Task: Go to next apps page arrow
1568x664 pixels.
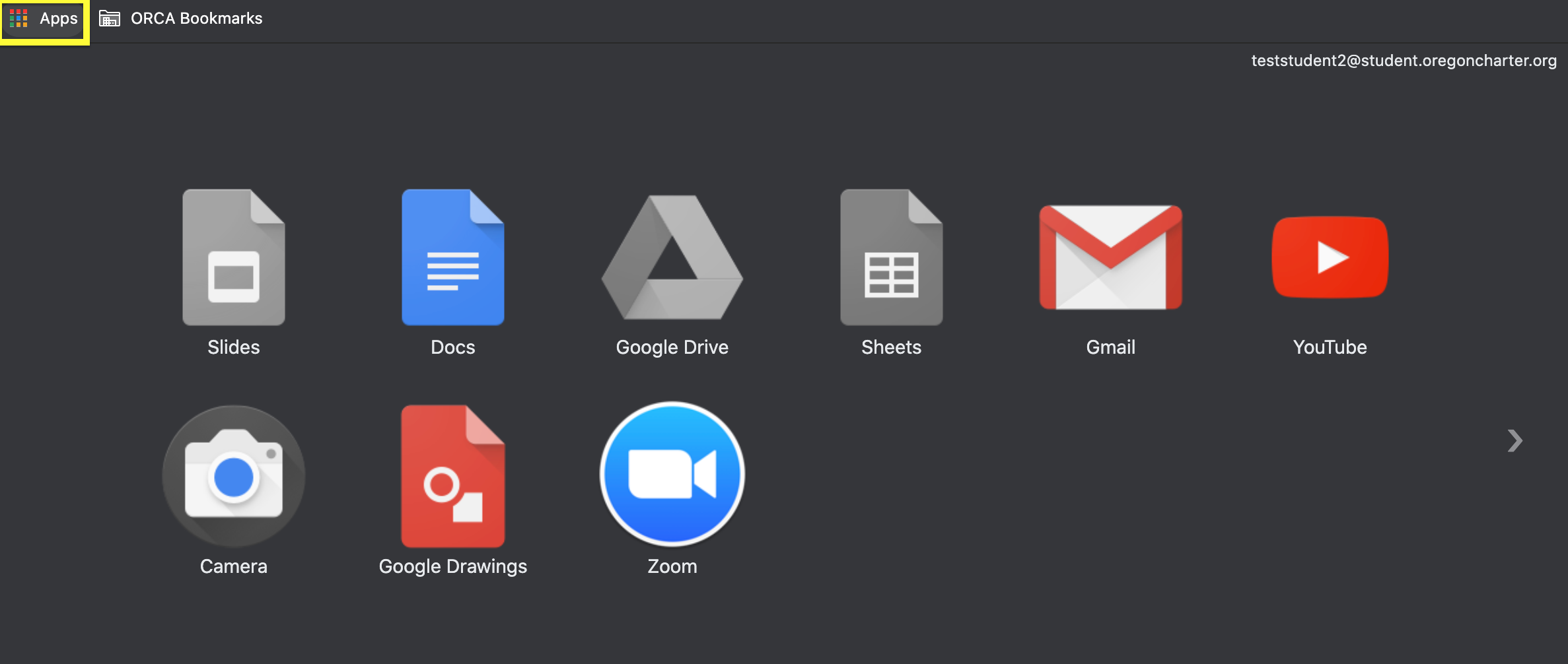Action: (x=1515, y=441)
